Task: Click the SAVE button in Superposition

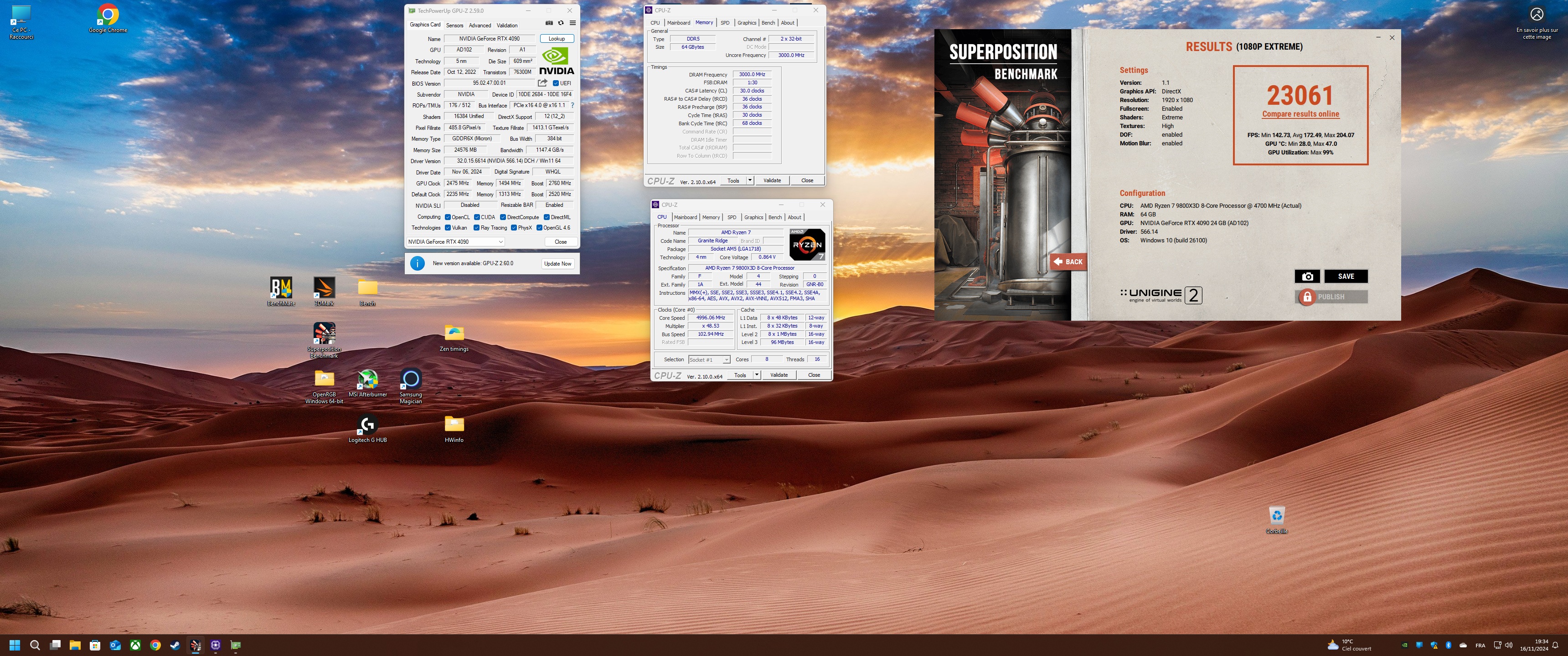Action: [x=1346, y=276]
